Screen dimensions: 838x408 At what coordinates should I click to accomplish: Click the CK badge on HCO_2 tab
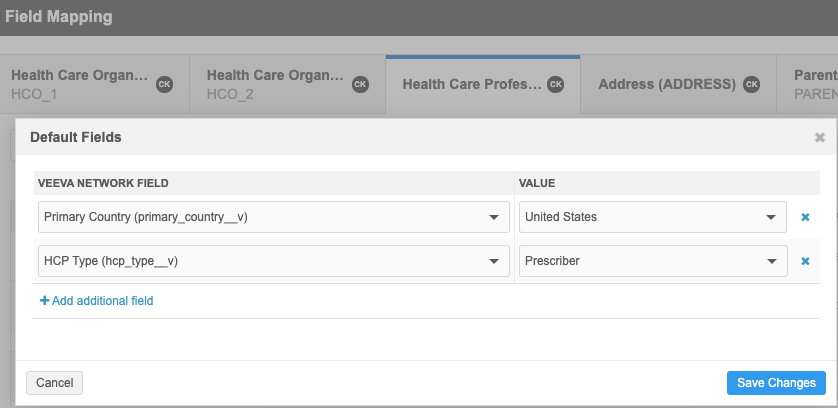point(360,84)
